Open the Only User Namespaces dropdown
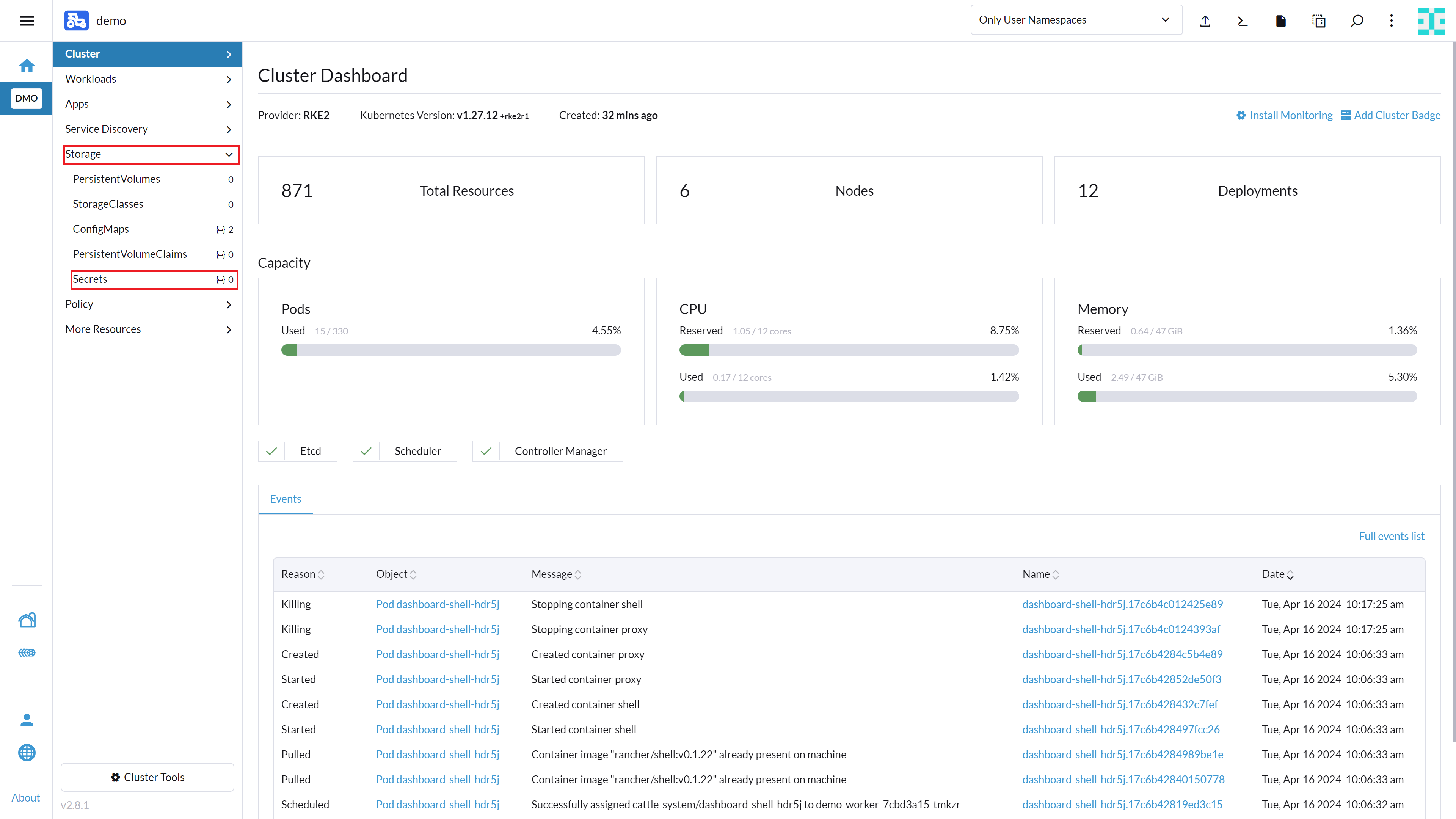Image resolution: width=1456 pixels, height=819 pixels. (x=1075, y=20)
